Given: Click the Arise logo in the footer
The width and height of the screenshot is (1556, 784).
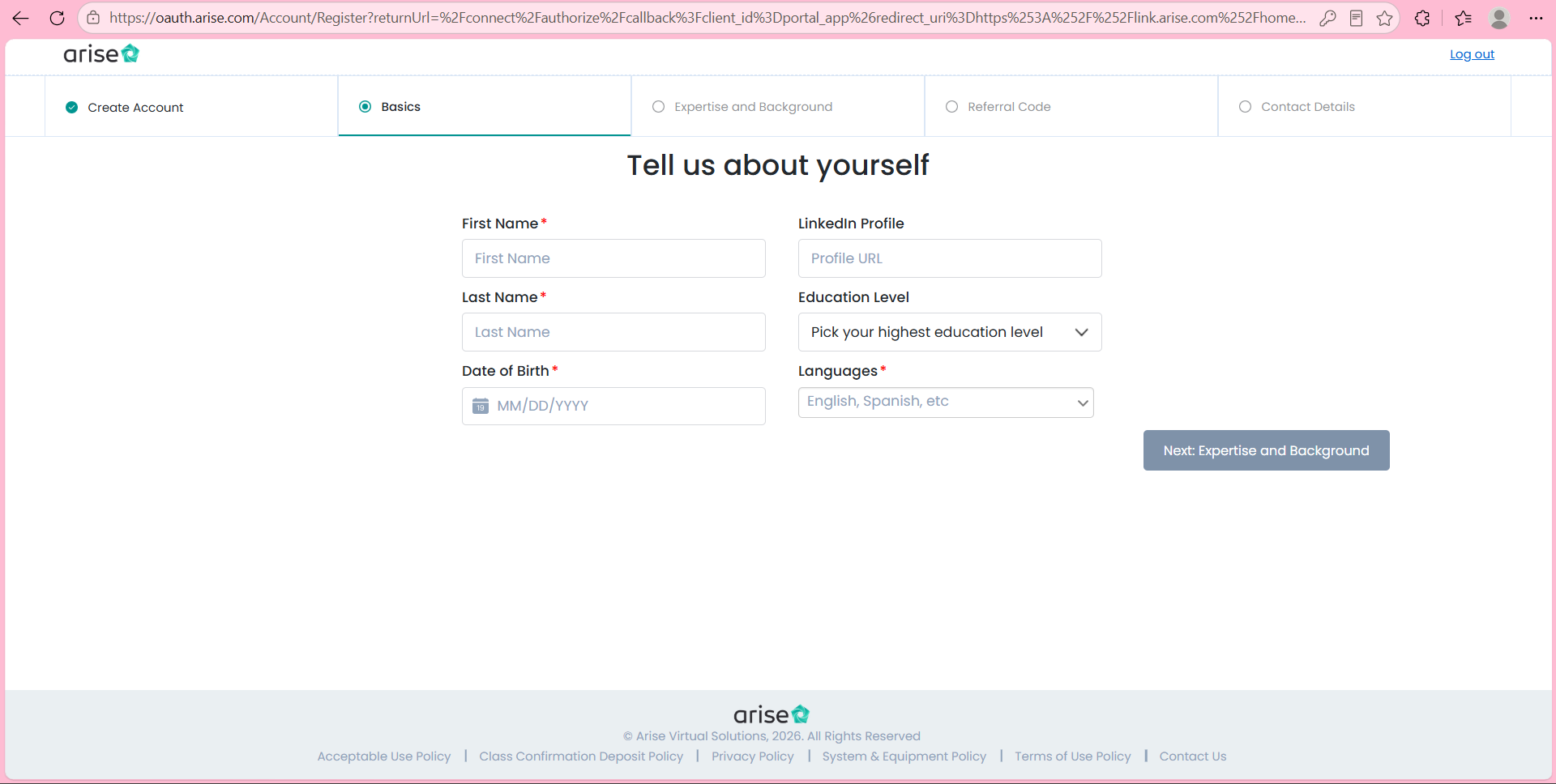Looking at the screenshot, I should click(771, 714).
